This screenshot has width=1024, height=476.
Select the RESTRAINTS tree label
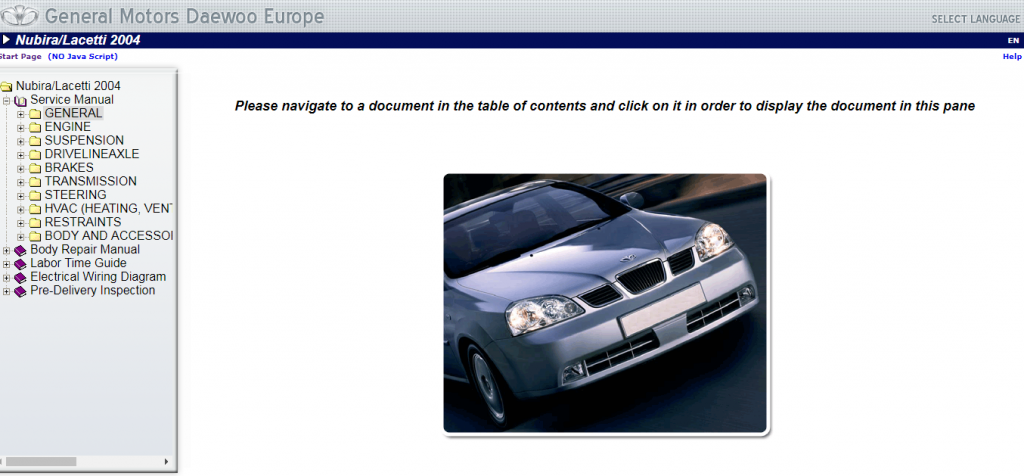(83, 223)
